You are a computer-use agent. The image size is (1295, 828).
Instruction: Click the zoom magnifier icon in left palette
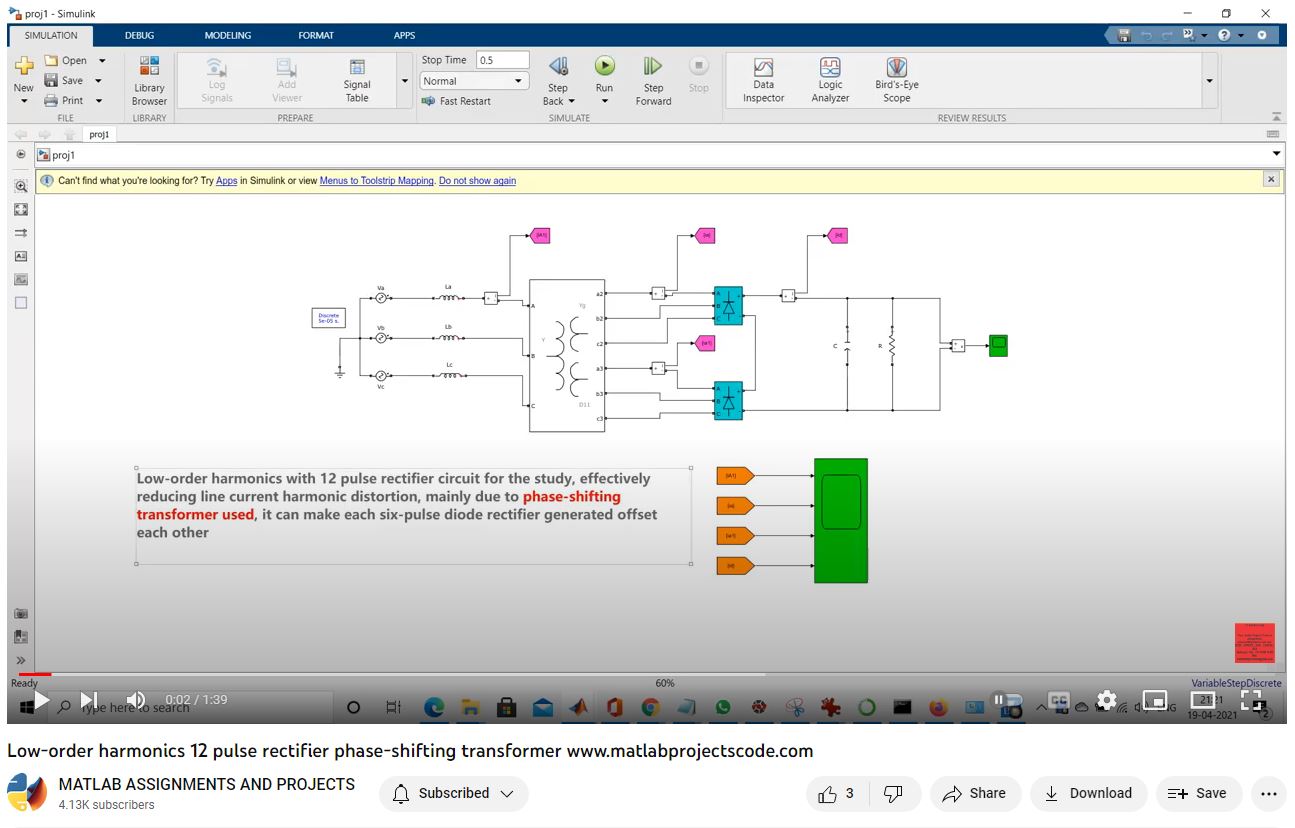pos(21,186)
